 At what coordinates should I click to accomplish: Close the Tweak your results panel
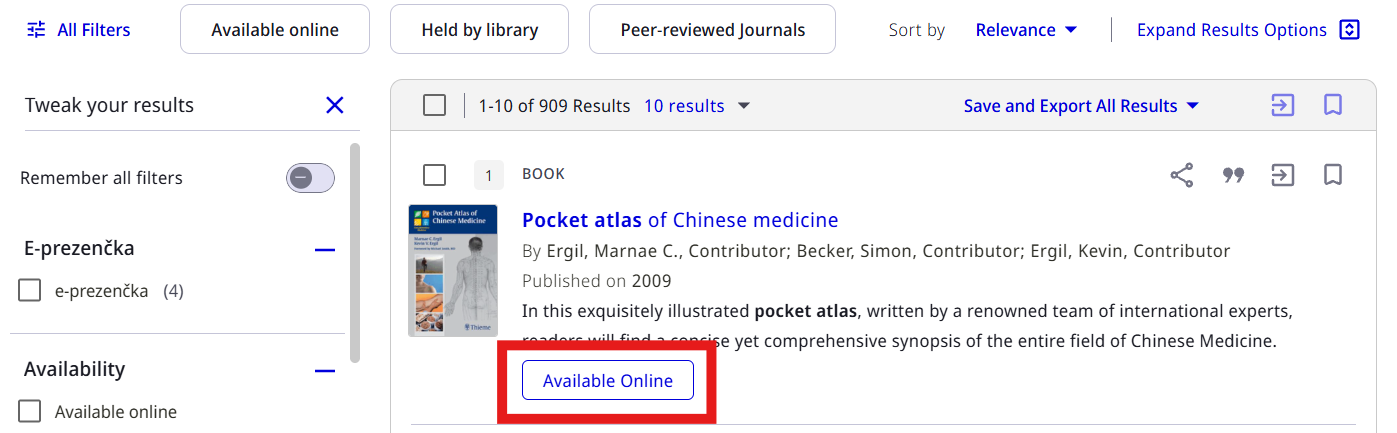[335, 105]
